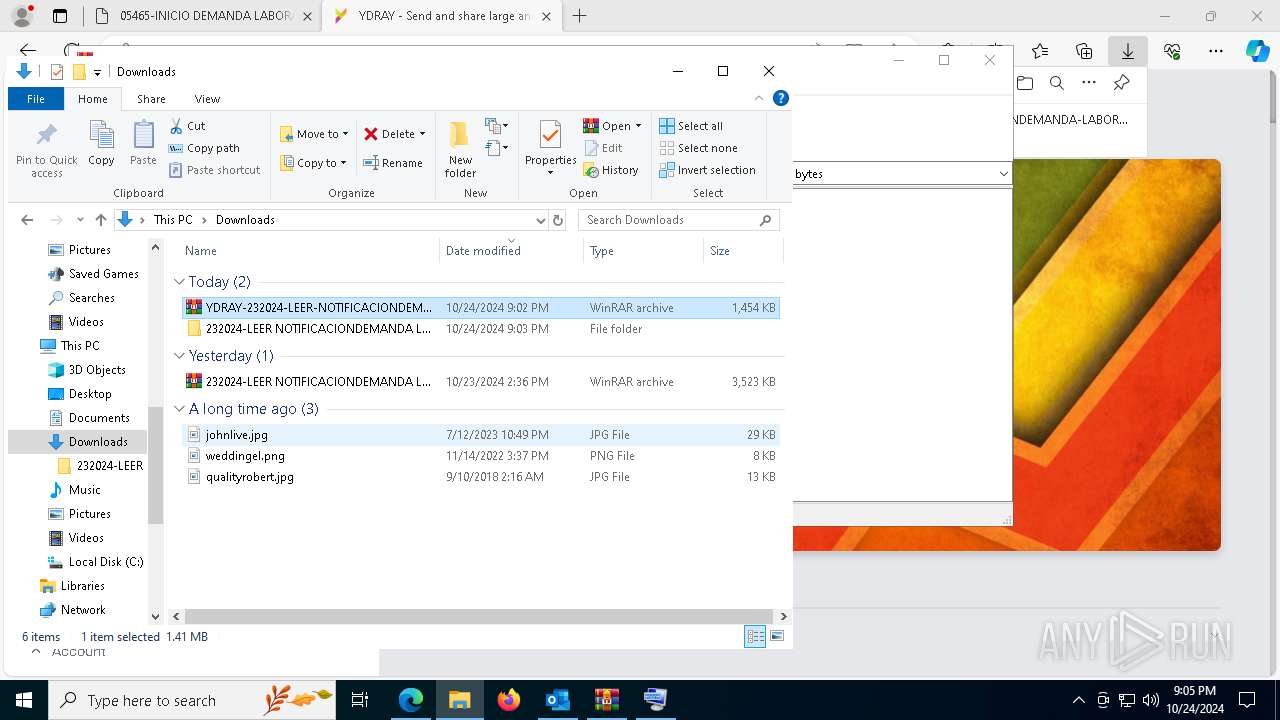The width and height of the screenshot is (1280, 720).
Task: Open new browser tab plus button
Action: click(x=579, y=16)
